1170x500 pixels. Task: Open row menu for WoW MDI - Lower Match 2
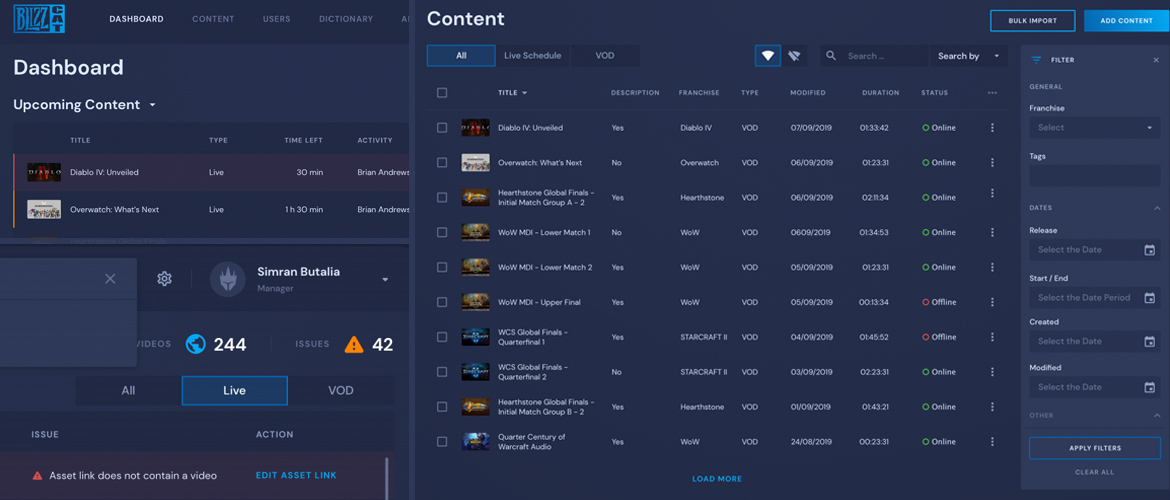(x=992, y=267)
